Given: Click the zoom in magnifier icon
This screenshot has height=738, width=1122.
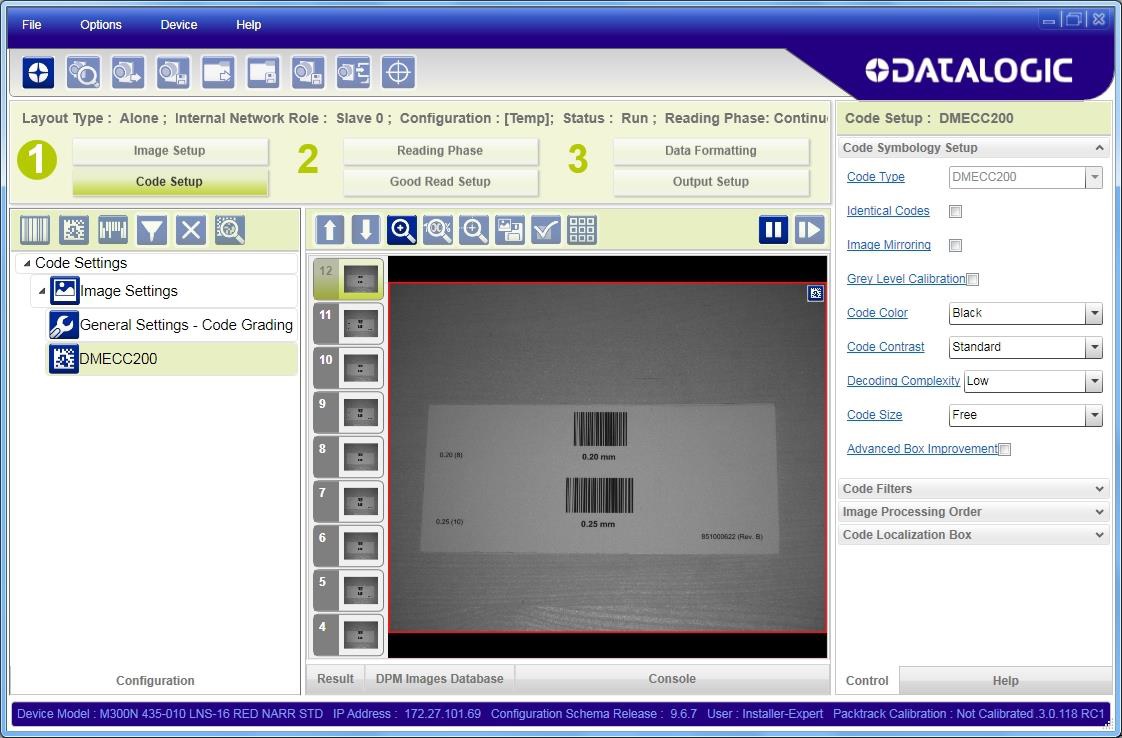Looking at the screenshot, I should [x=402, y=230].
